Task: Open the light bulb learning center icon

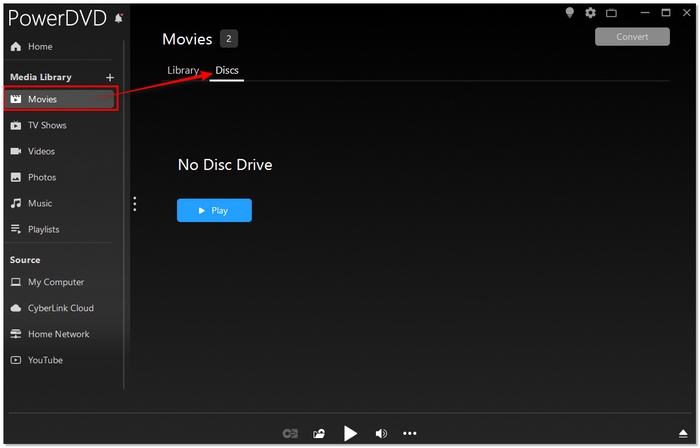Action: pyautogui.click(x=570, y=12)
